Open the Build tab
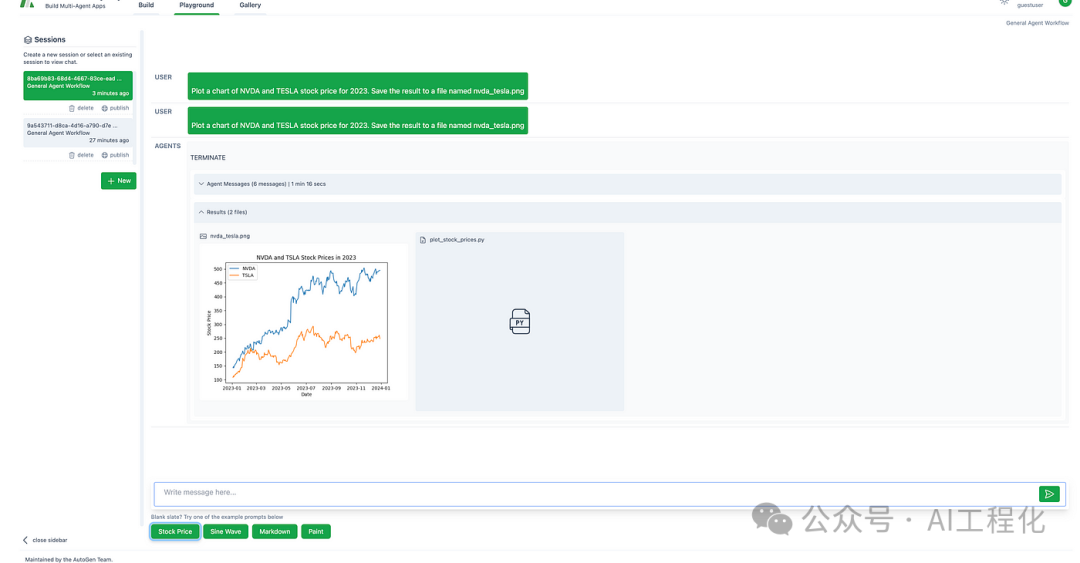This screenshot has height=563, width=1080. click(x=146, y=5)
